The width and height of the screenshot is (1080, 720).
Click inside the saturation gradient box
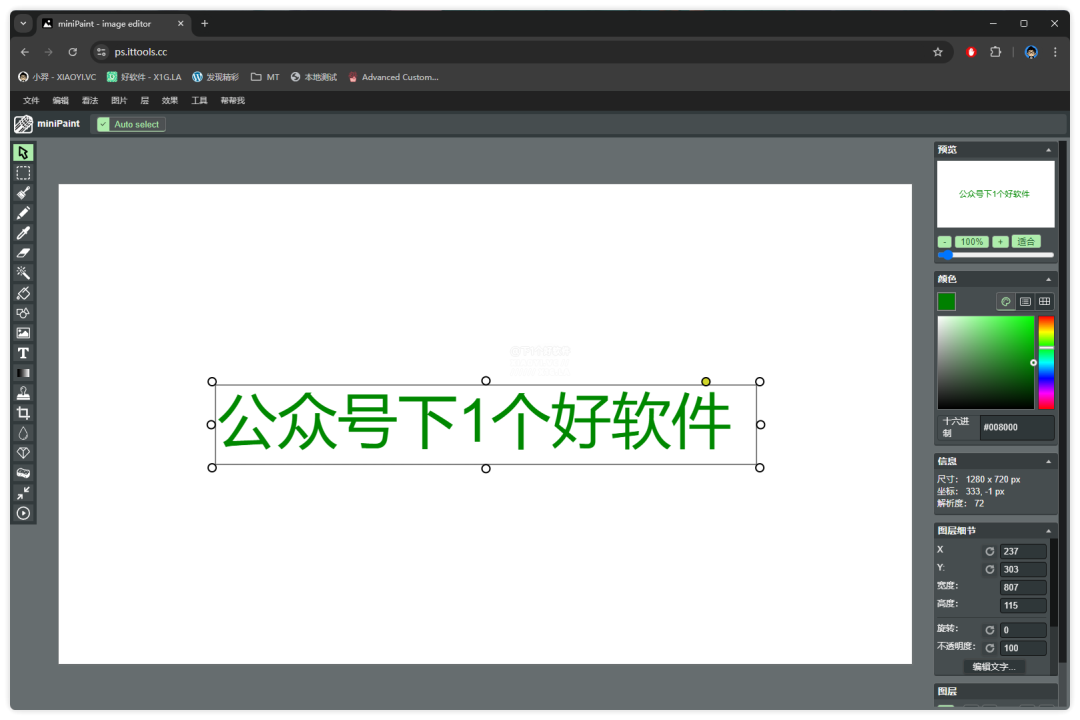[986, 362]
